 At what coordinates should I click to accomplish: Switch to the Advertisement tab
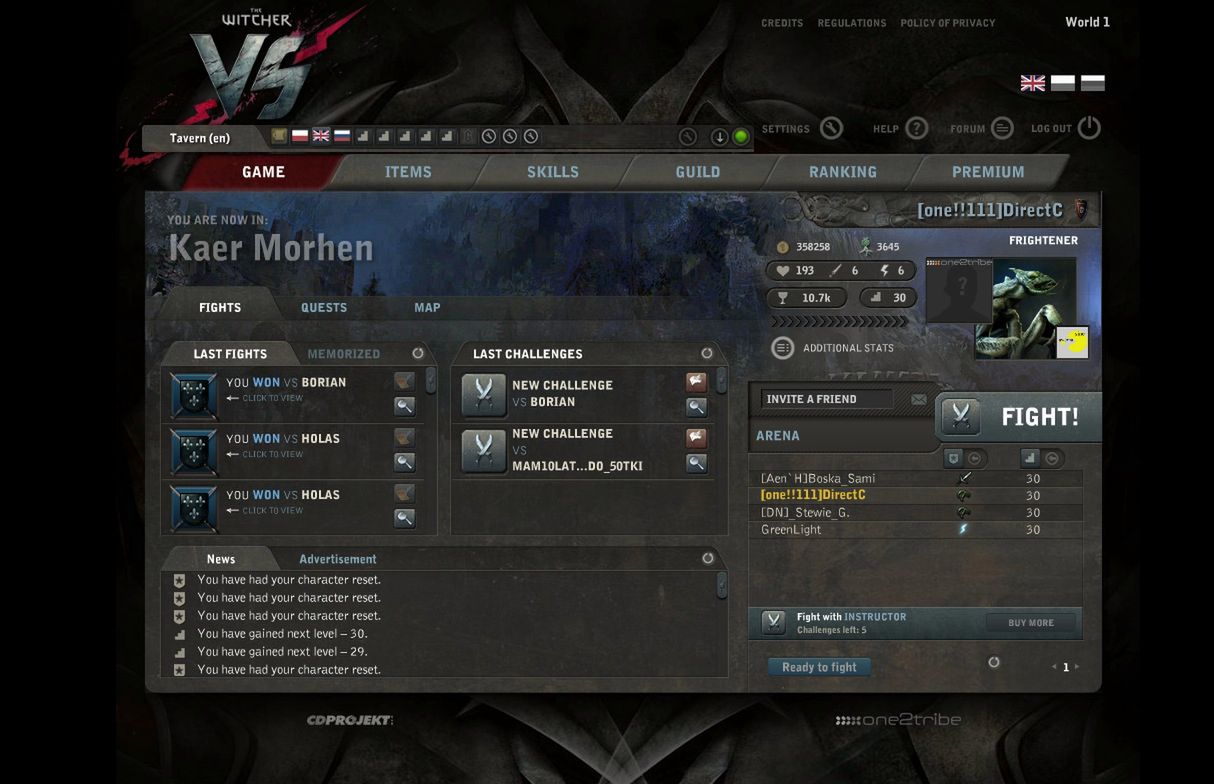[x=338, y=559]
